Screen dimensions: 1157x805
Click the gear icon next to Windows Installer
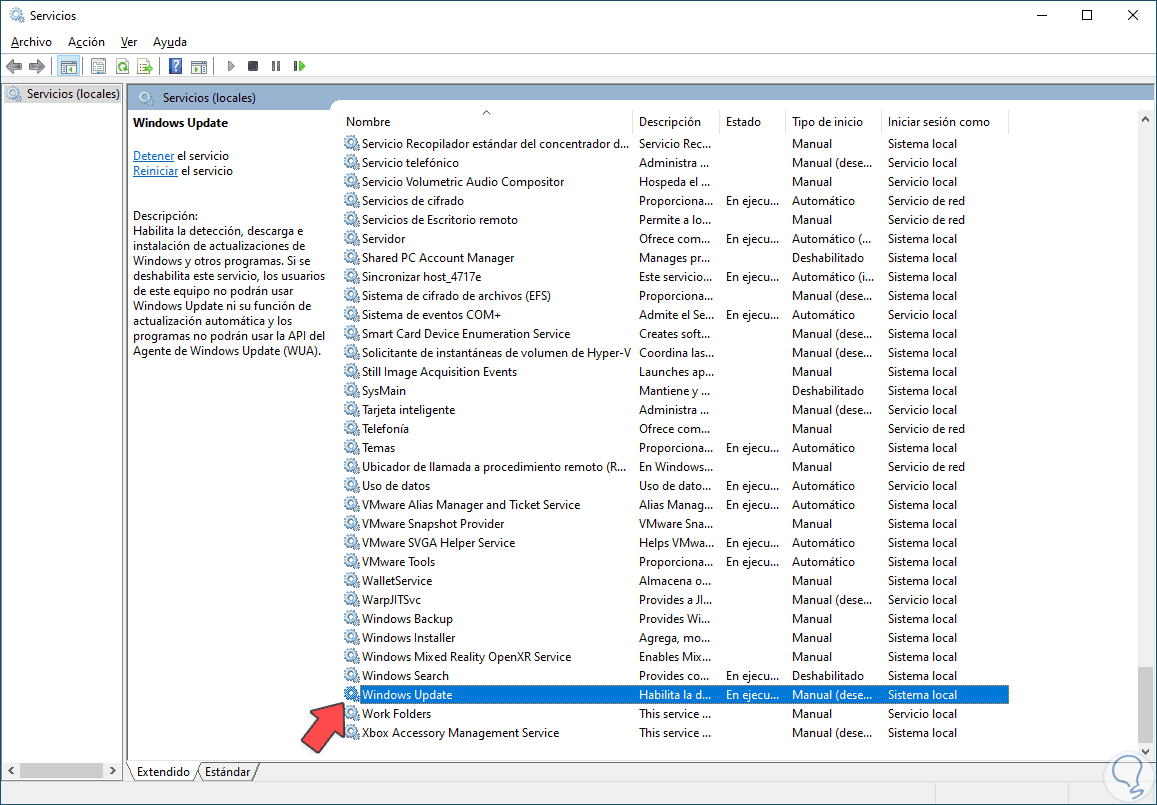pyautogui.click(x=352, y=638)
